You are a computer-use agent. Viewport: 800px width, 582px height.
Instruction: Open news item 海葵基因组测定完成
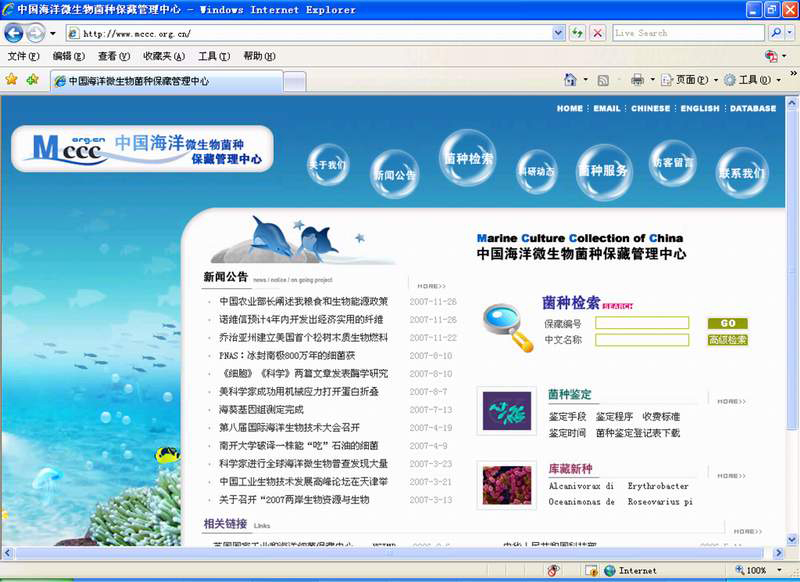point(261,410)
